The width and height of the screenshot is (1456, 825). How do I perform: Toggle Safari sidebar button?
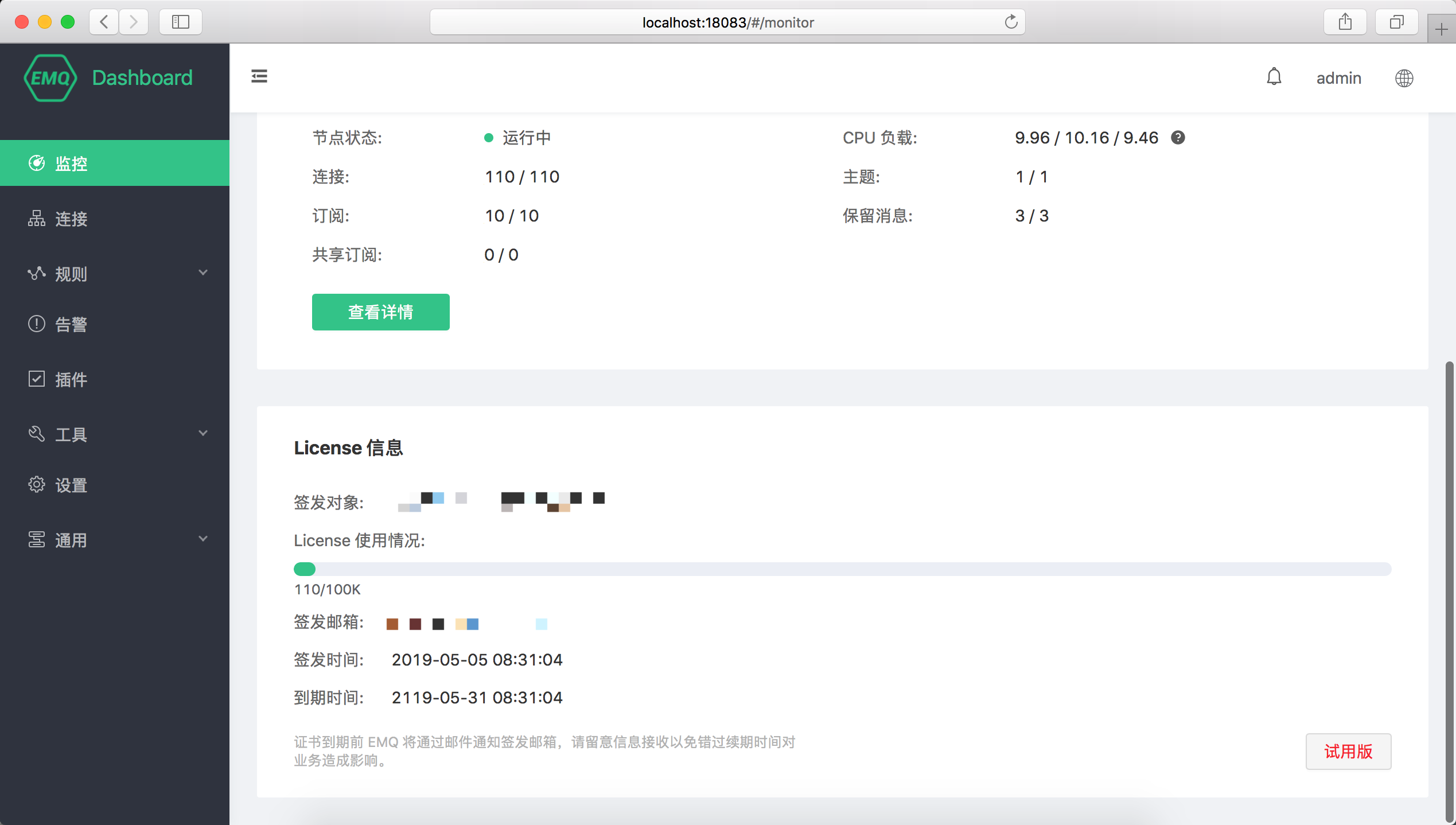(181, 22)
